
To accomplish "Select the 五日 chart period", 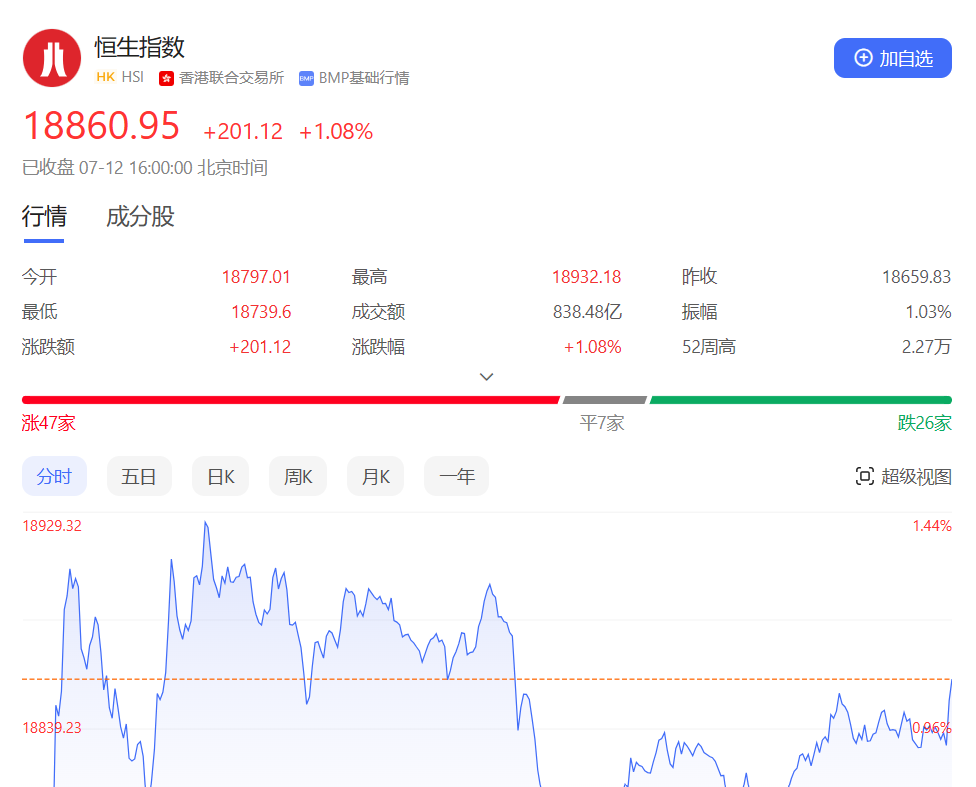I will coord(139,476).
